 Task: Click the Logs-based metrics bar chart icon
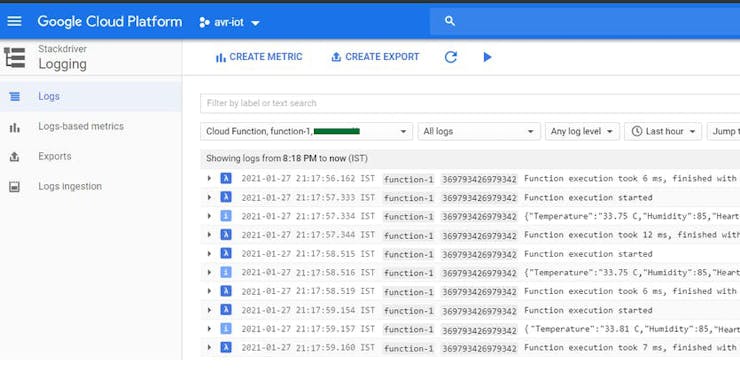[x=15, y=127]
